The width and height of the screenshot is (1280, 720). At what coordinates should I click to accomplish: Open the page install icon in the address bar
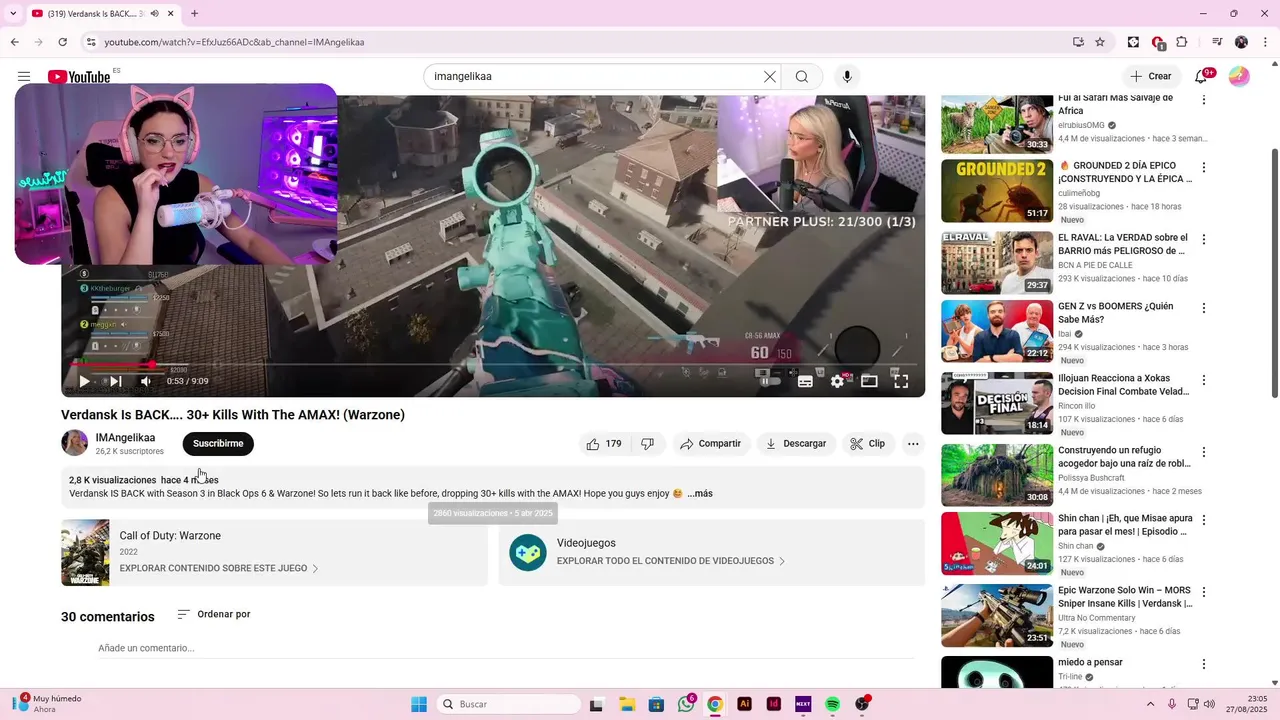(1078, 42)
